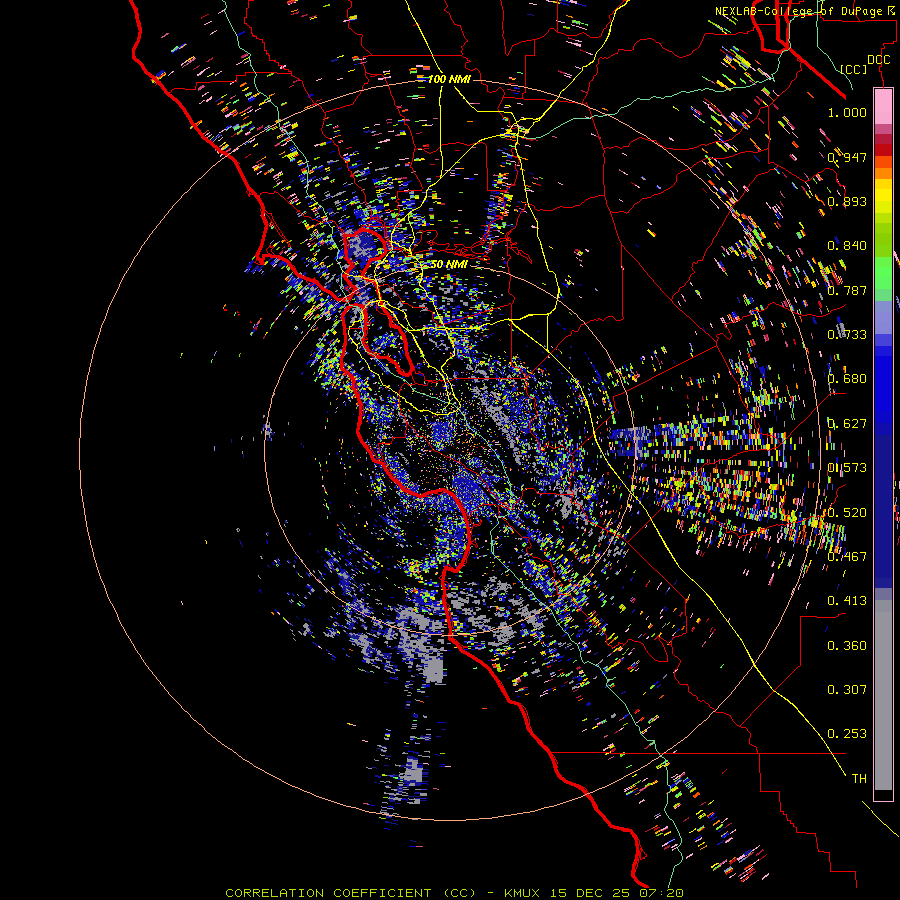Select the 0.360 scale label
900x900 pixels.
847,646
